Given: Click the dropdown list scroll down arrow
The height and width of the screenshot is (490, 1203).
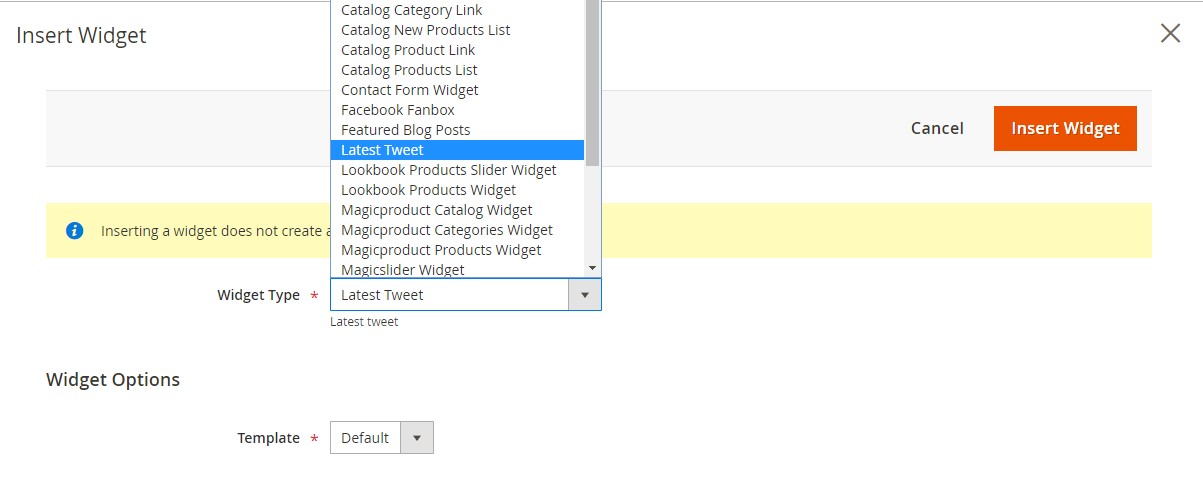Looking at the screenshot, I should [x=592, y=268].
